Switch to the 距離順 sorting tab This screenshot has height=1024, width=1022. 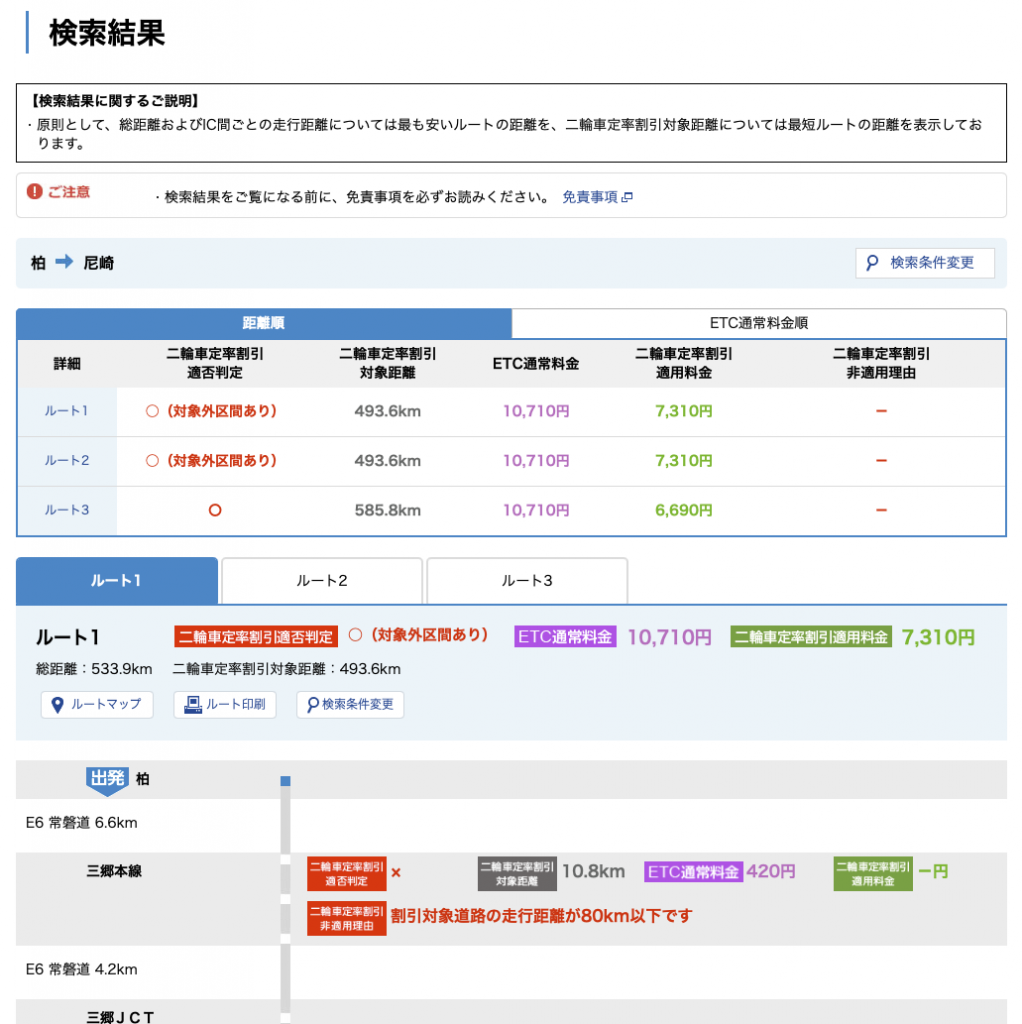[x=264, y=324]
